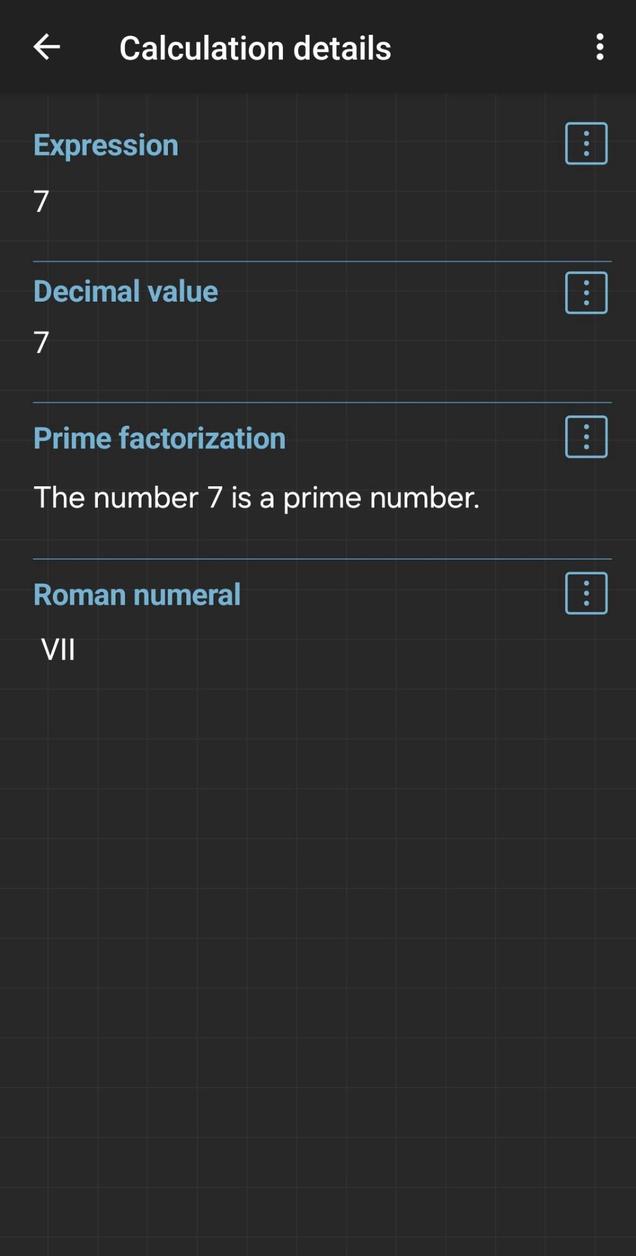The image size is (636, 1256).
Task: Tap the prime number explanation text
Action: coord(257,497)
